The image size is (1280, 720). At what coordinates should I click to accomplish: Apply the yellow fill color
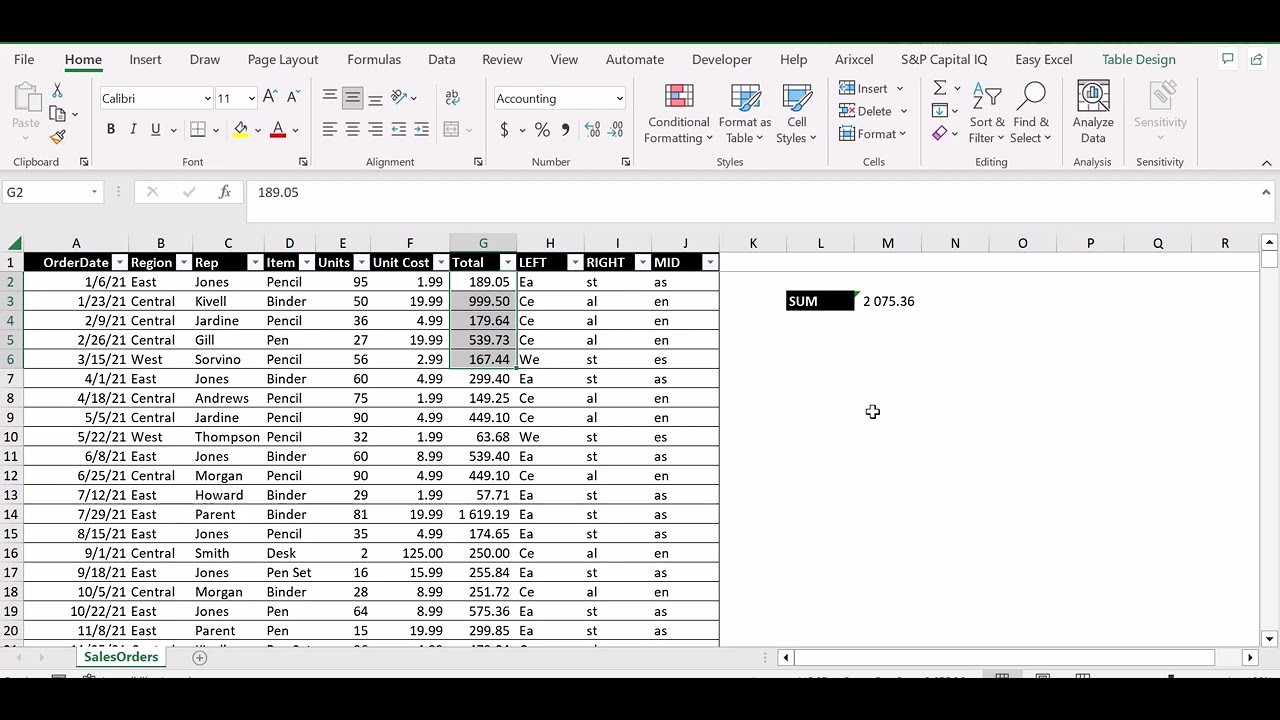(x=240, y=129)
